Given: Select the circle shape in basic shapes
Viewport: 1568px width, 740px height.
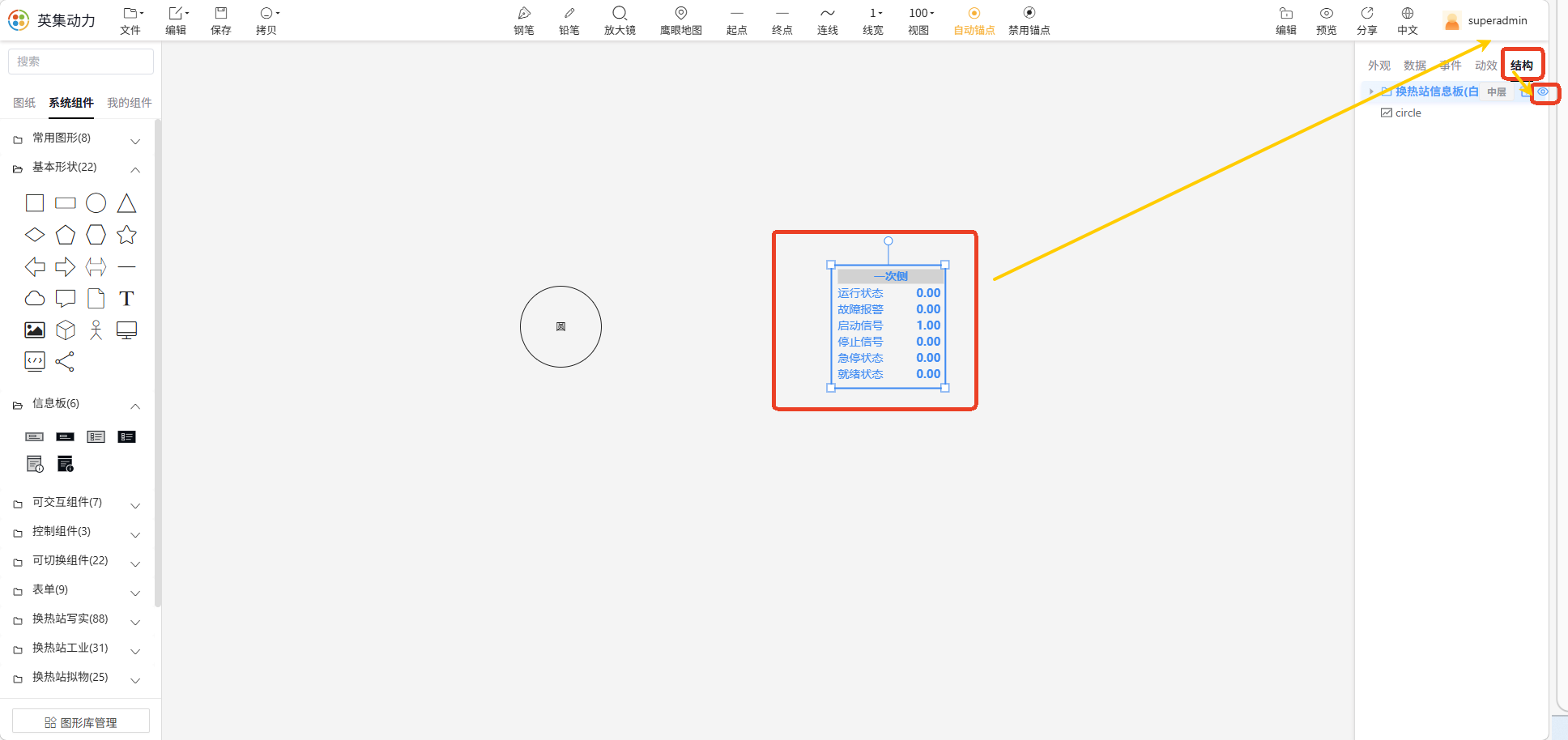Looking at the screenshot, I should pyautogui.click(x=96, y=202).
